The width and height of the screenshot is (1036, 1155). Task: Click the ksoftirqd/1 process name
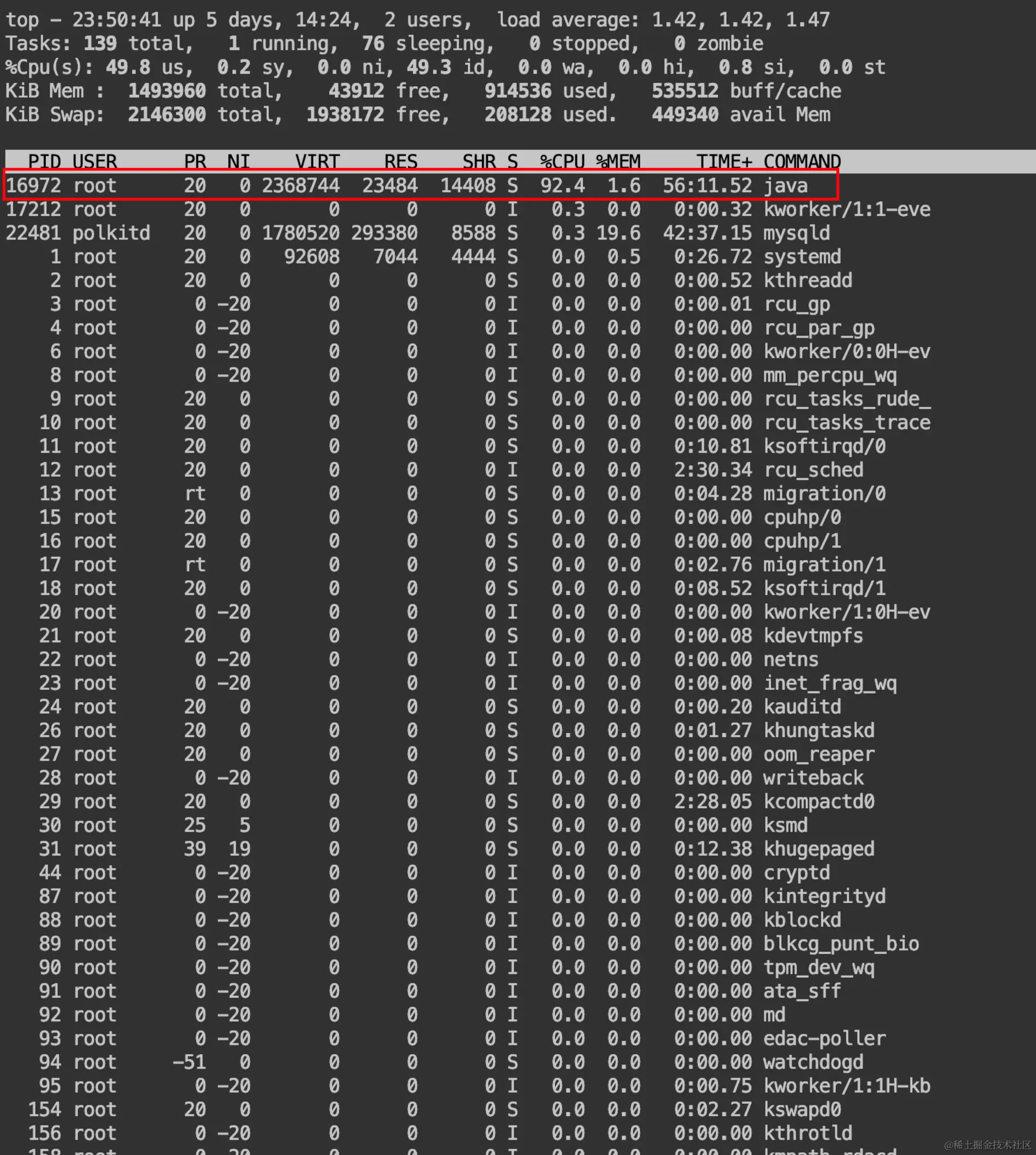pyautogui.click(x=824, y=588)
